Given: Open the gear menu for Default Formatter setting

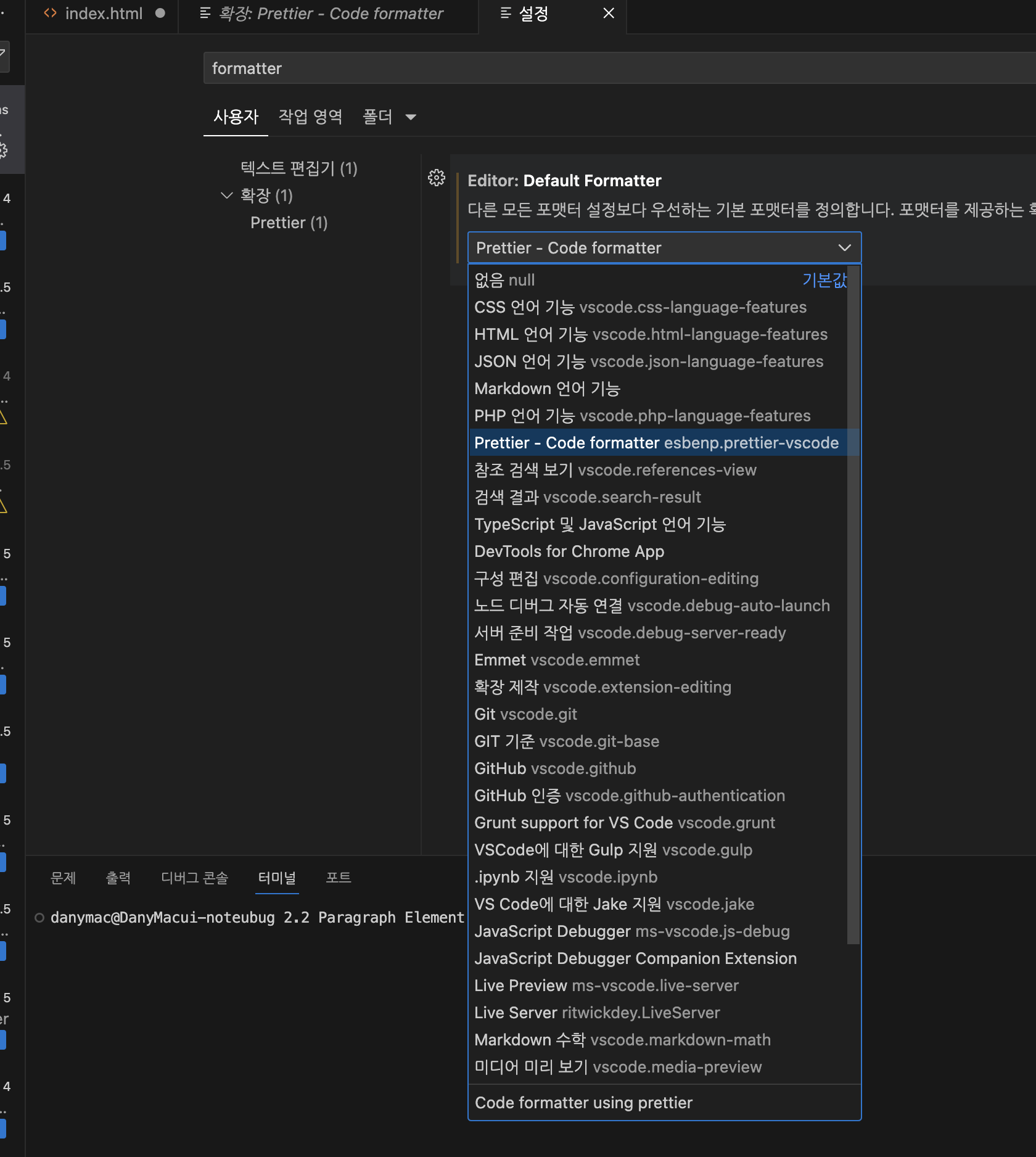Looking at the screenshot, I should click(437, 178).
